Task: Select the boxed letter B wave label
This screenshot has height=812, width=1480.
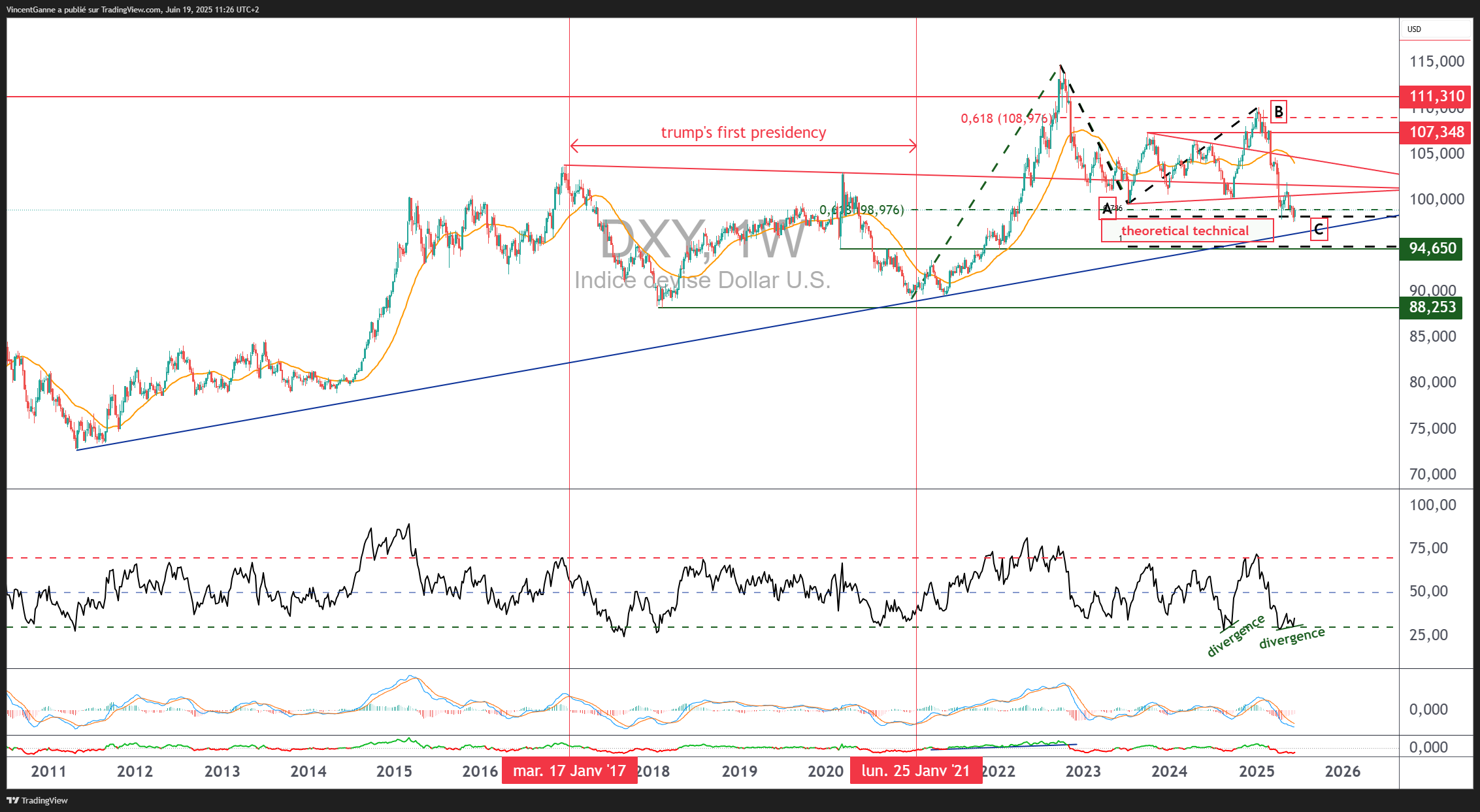Action: point(1278,112)
